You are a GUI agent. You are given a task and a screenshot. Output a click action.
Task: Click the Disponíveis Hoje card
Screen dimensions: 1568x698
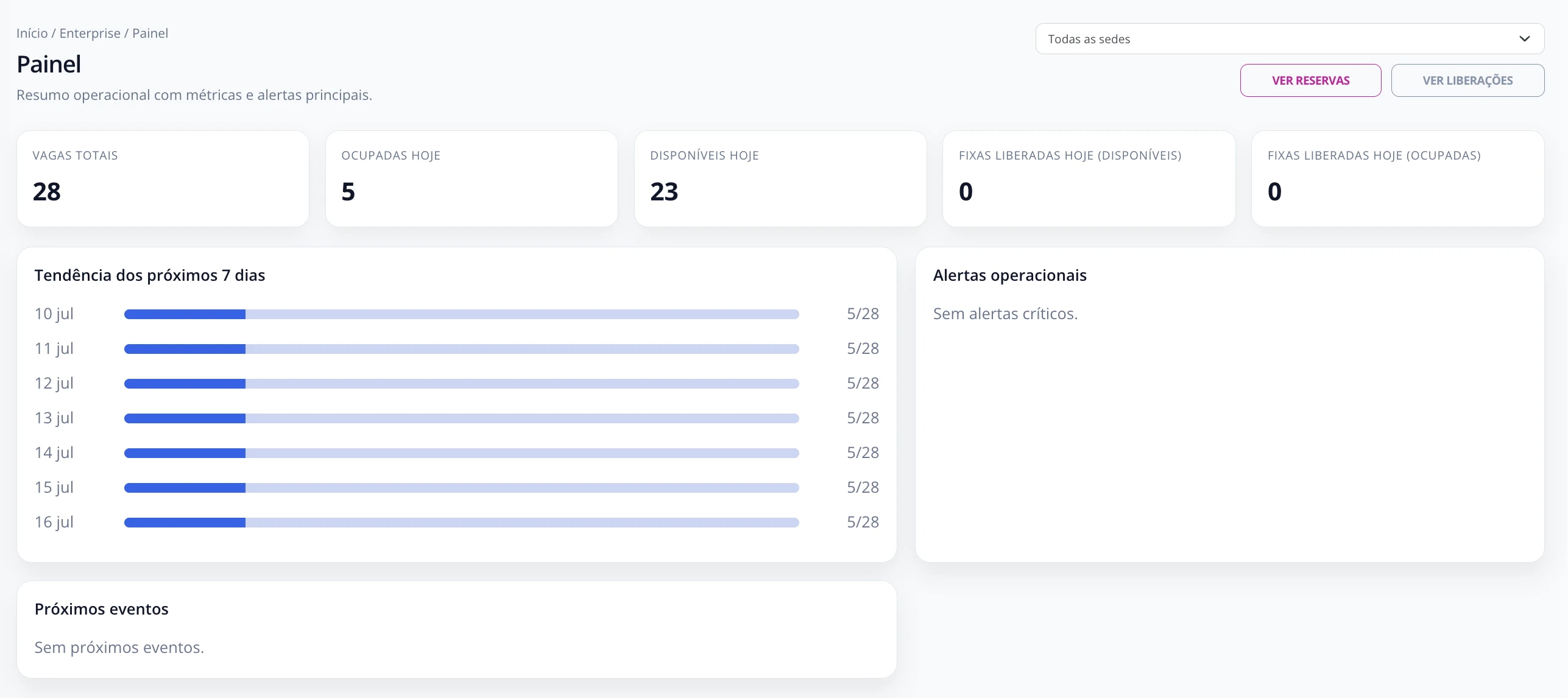pyautogui.click(x=780, y=178)
